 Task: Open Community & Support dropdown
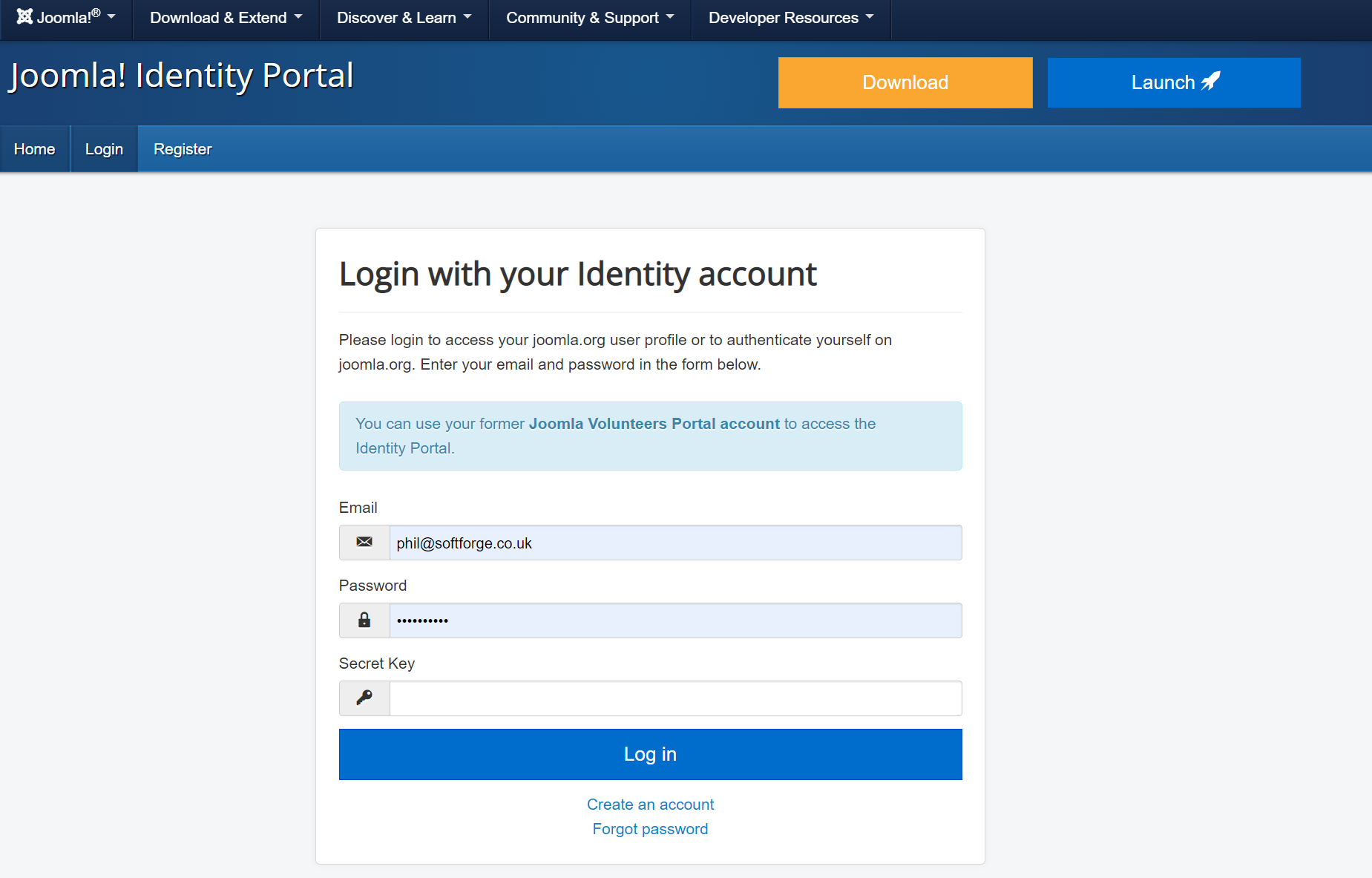(590, 18)
